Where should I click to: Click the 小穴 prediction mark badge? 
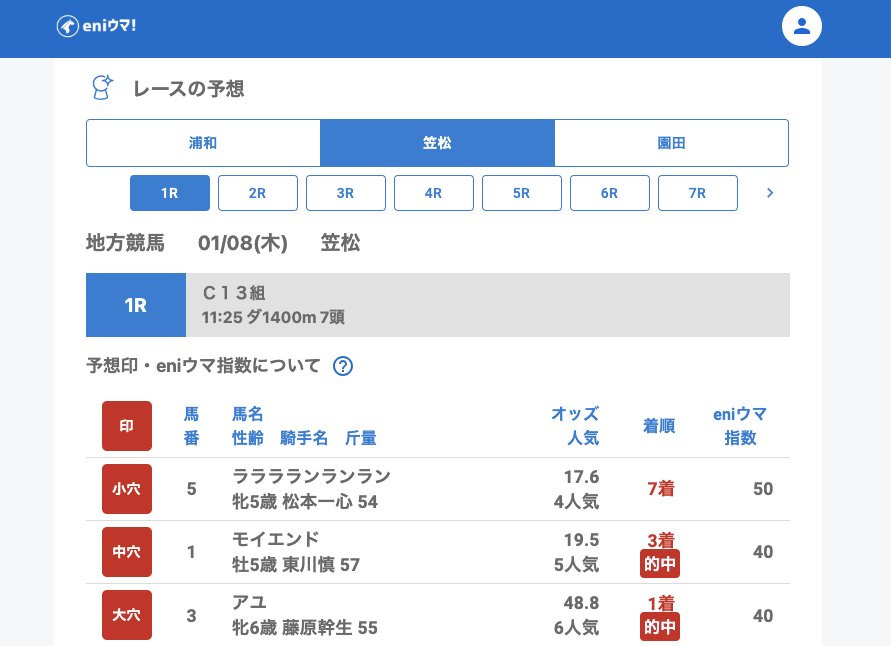pyautogui.click(x=127, y=489)
